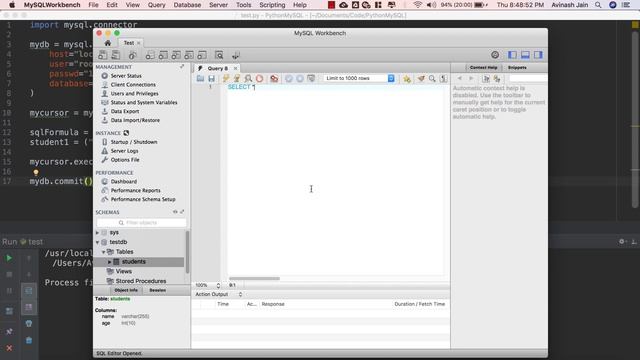Open Client Connections

pos(133,85)
